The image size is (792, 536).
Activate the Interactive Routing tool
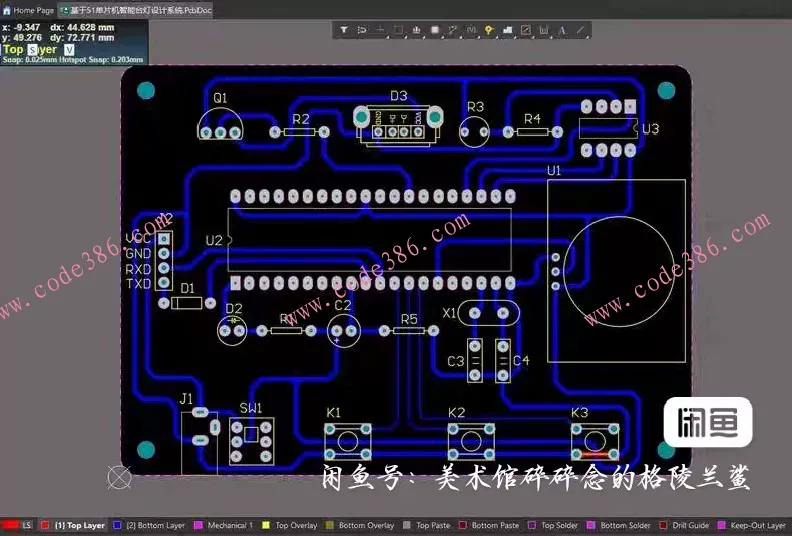coord(453,30)
